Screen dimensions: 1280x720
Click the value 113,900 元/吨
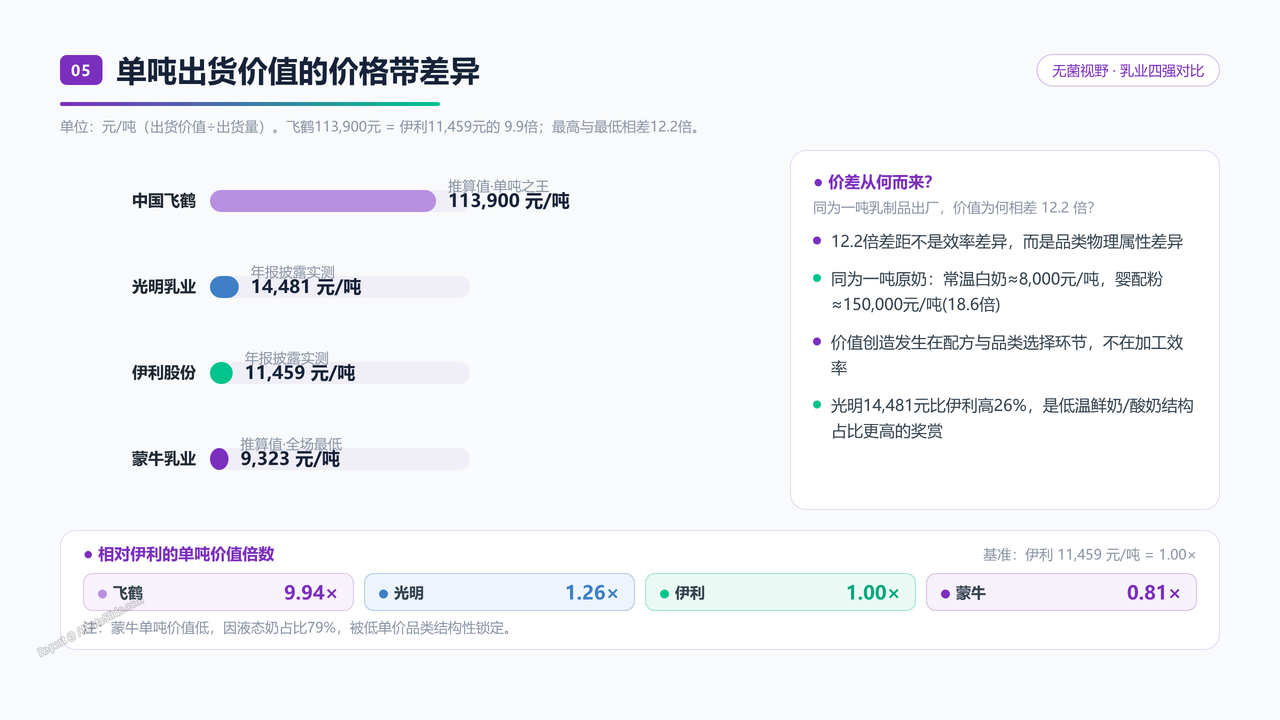click(x=509, y=201)
